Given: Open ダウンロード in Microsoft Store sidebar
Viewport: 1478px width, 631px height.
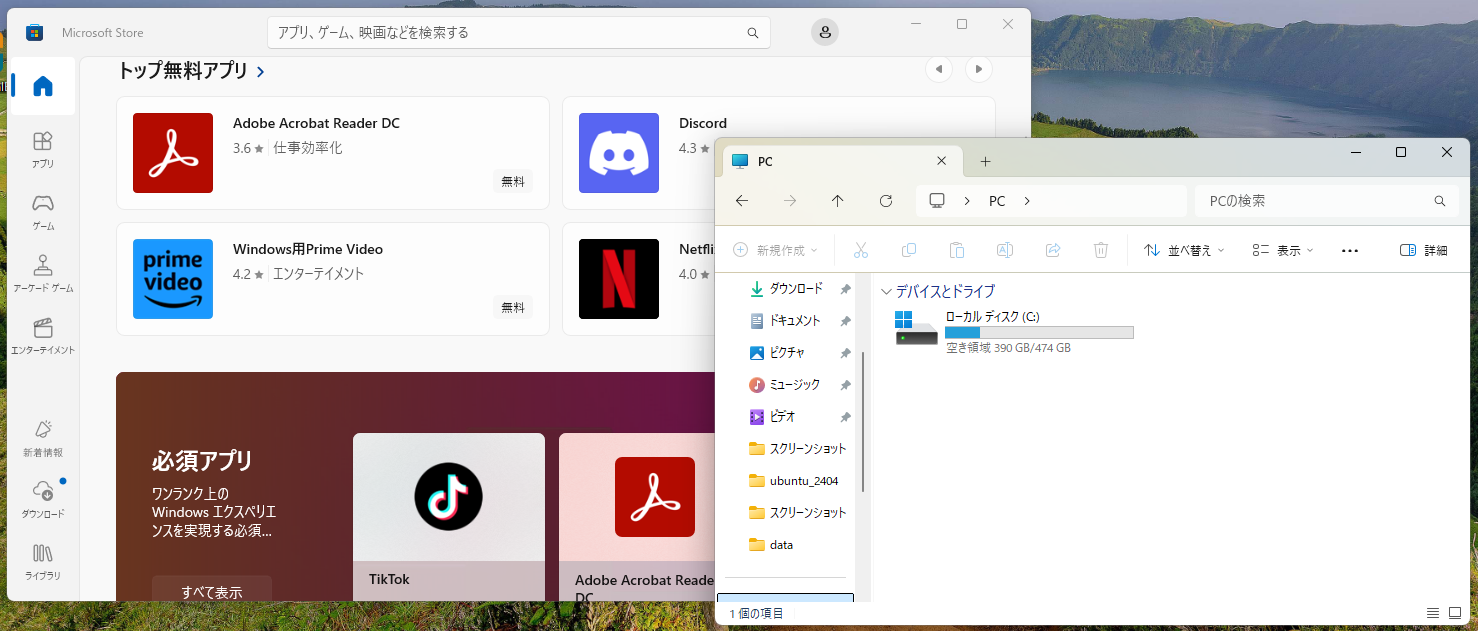Looking at the screenshot, I should [x=43, y=498].
